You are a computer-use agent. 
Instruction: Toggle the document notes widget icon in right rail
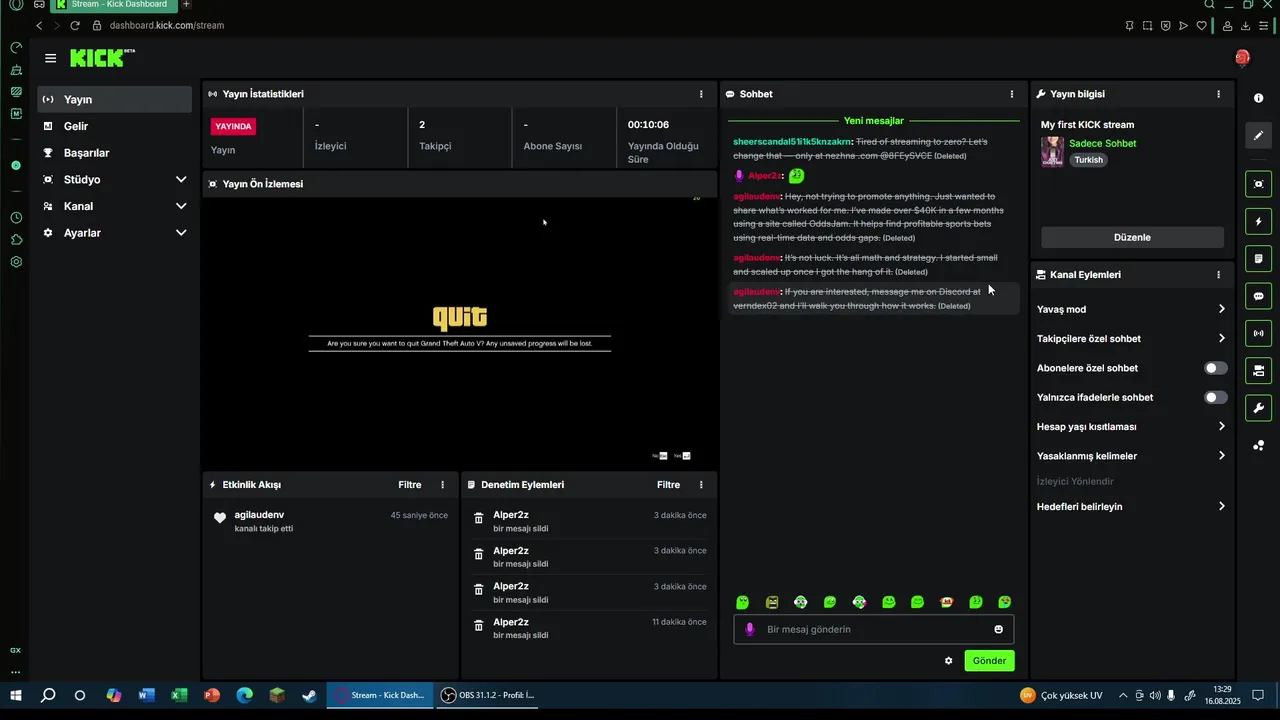1258,259
